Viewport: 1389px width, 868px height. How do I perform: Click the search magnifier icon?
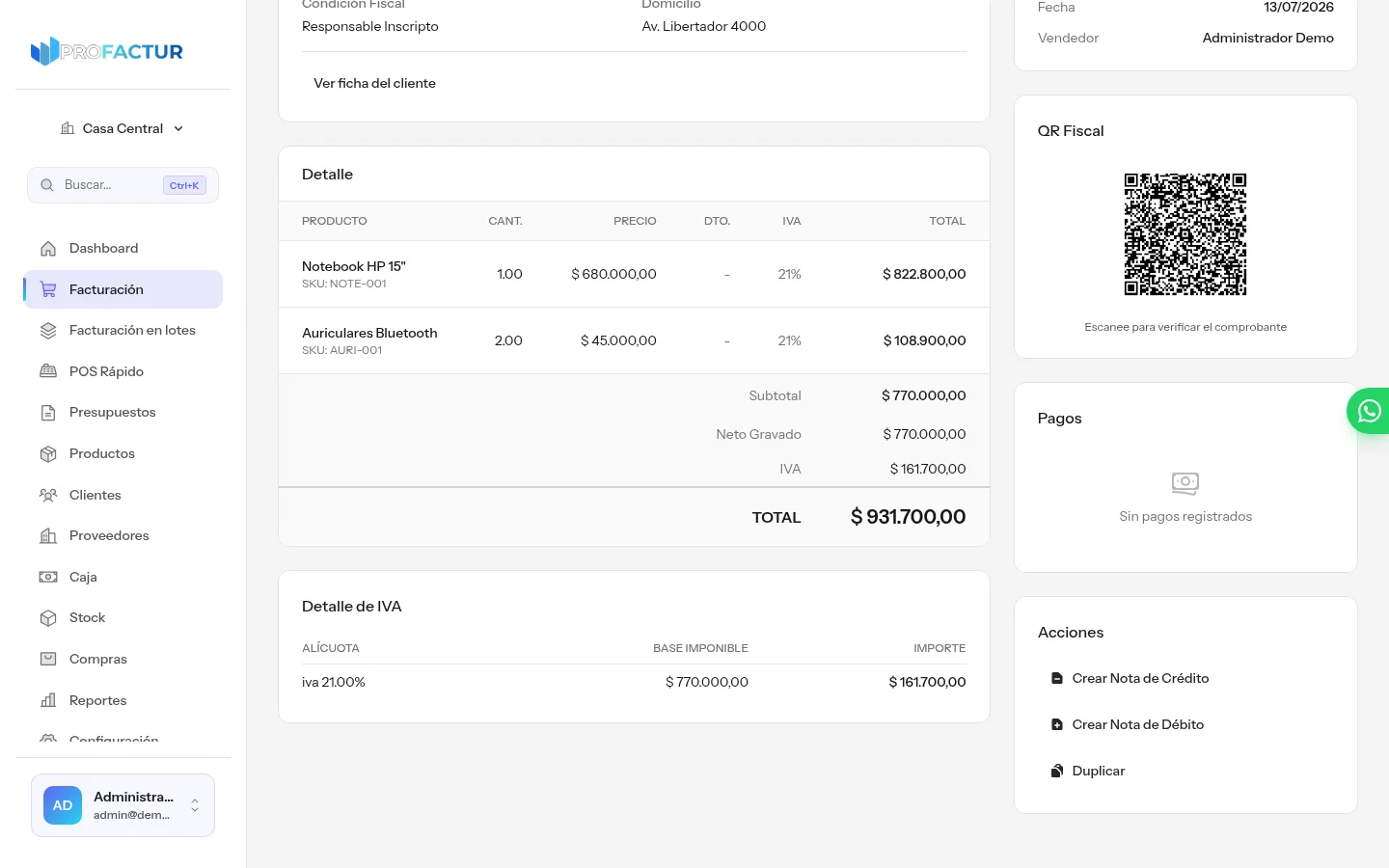tap(47, 185)
